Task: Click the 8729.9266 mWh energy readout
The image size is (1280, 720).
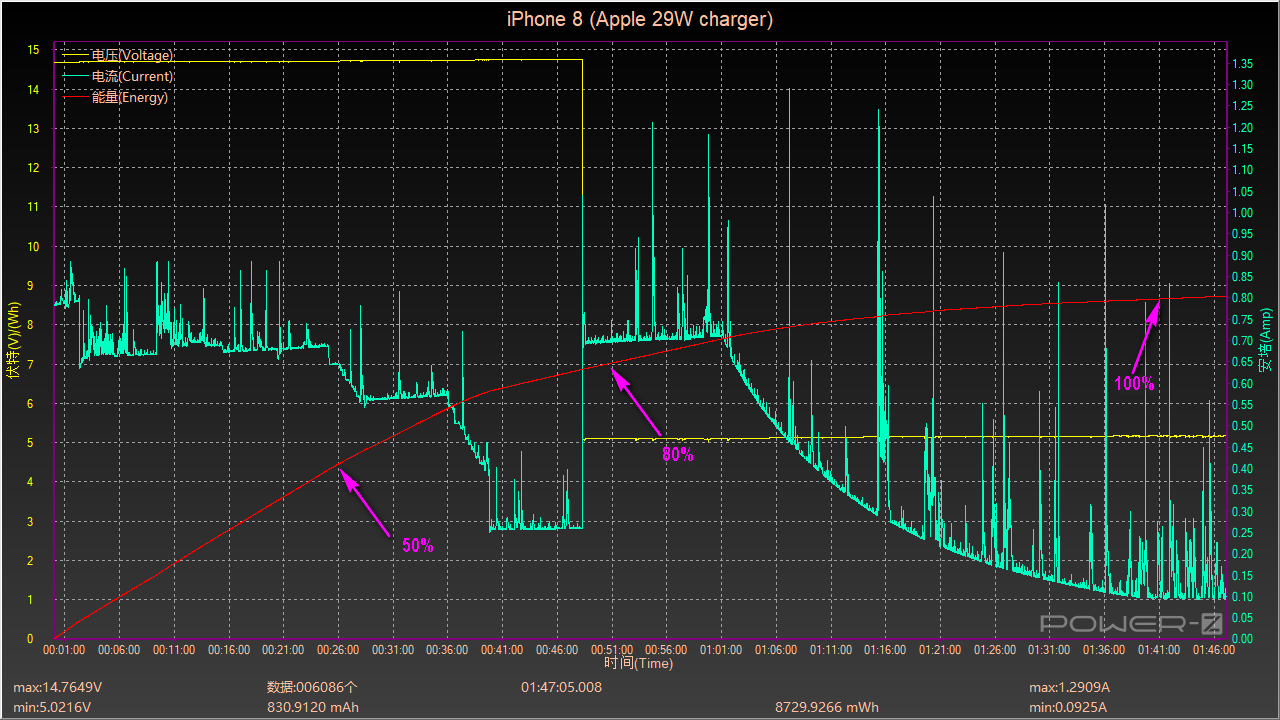Action: click(x=826, y=707)
